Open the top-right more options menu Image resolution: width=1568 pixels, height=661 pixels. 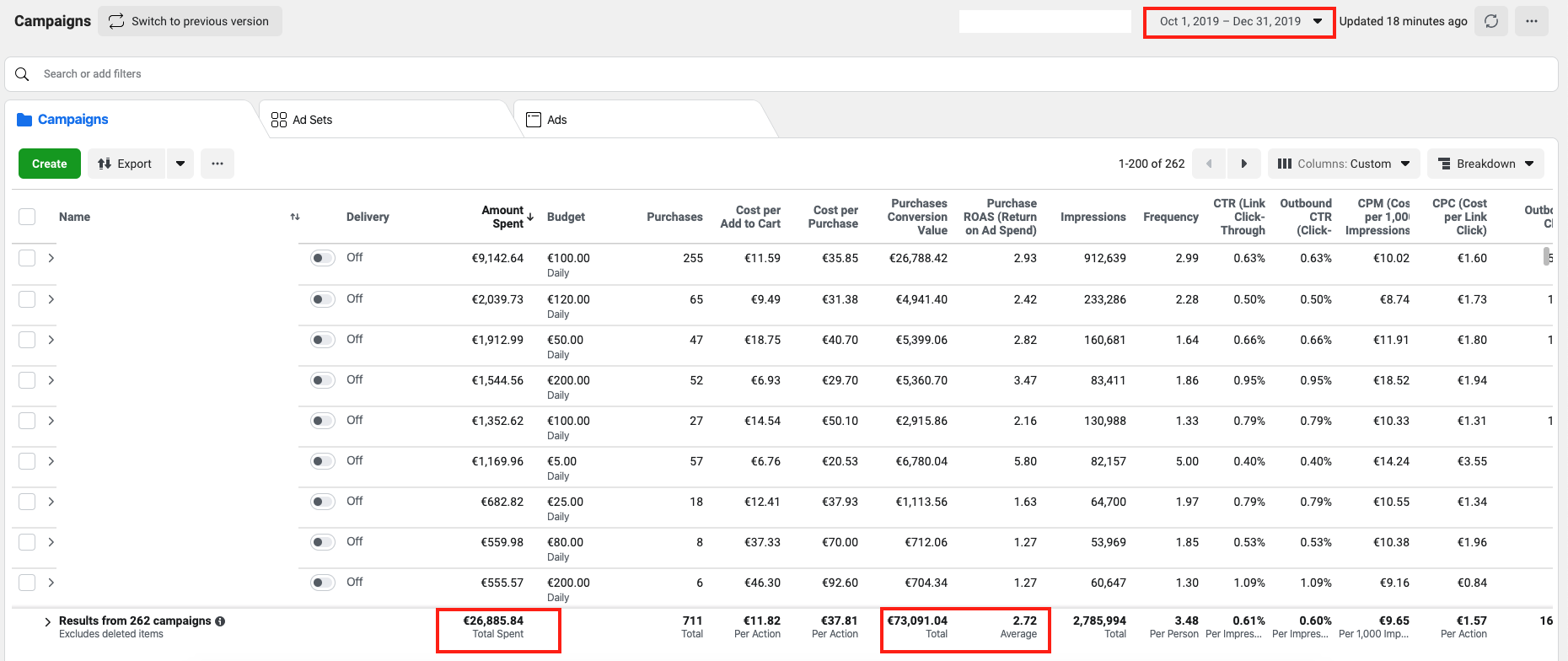click(x=1531, y=21)
